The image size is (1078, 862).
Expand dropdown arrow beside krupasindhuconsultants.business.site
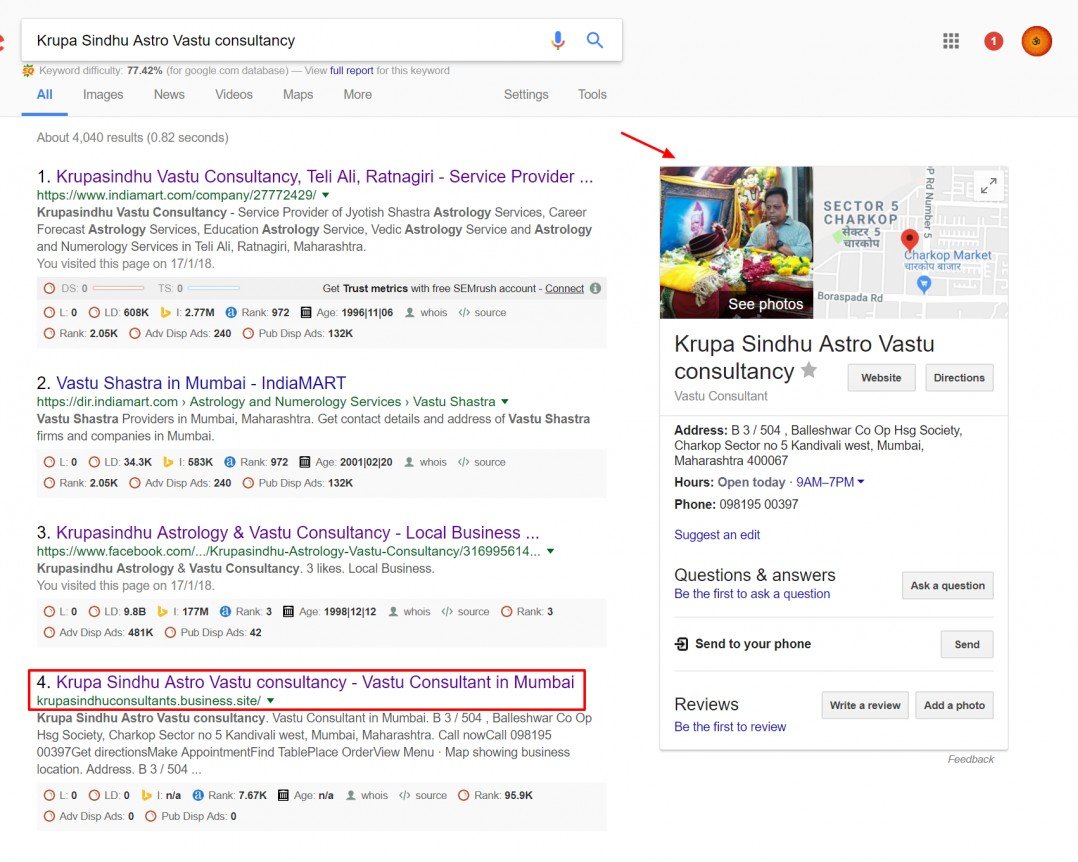click(270, 700)
